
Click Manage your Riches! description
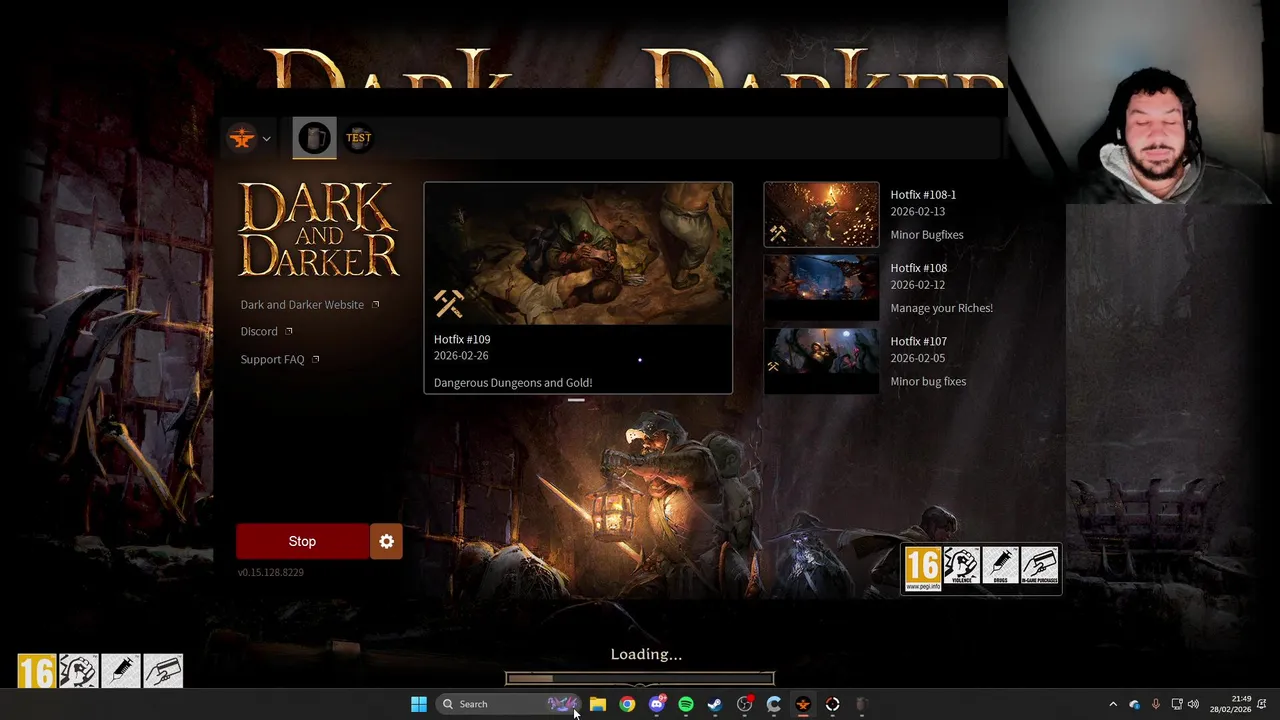[x=941, y=308]
